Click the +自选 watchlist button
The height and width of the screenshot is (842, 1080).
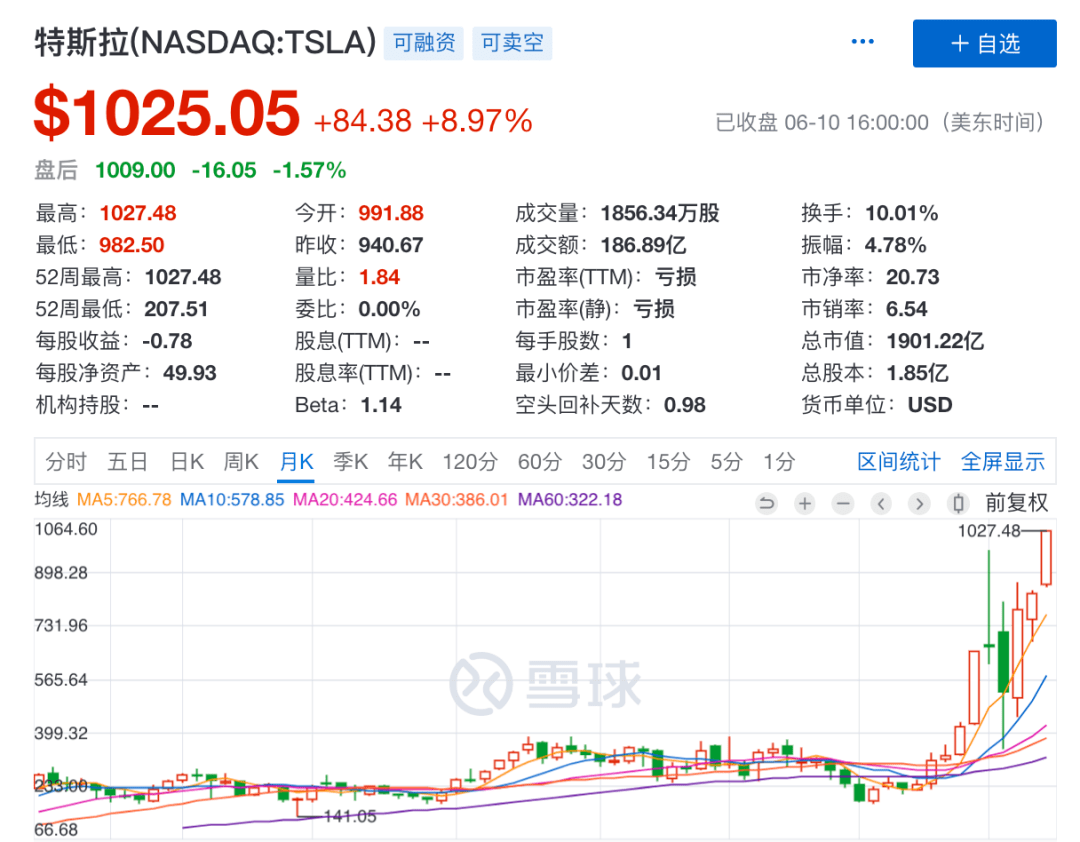pyautogui.click(x=984, y=42)
